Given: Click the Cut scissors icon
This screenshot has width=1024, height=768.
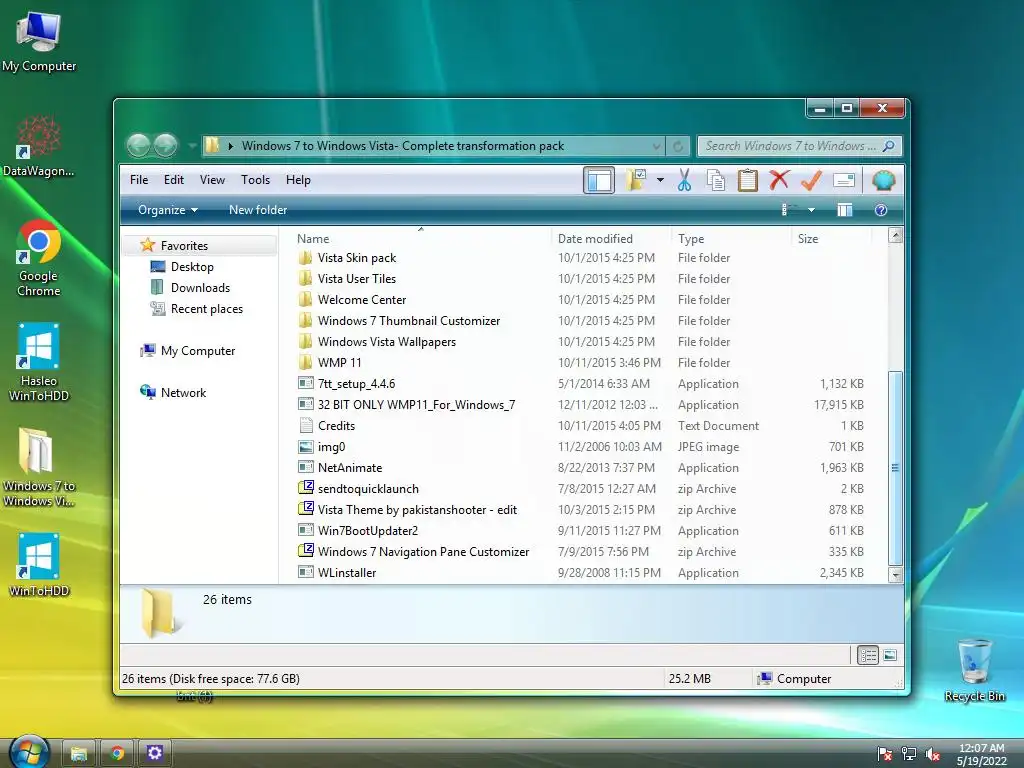Looking at the screenshot, I should click(x=684, y=180).
